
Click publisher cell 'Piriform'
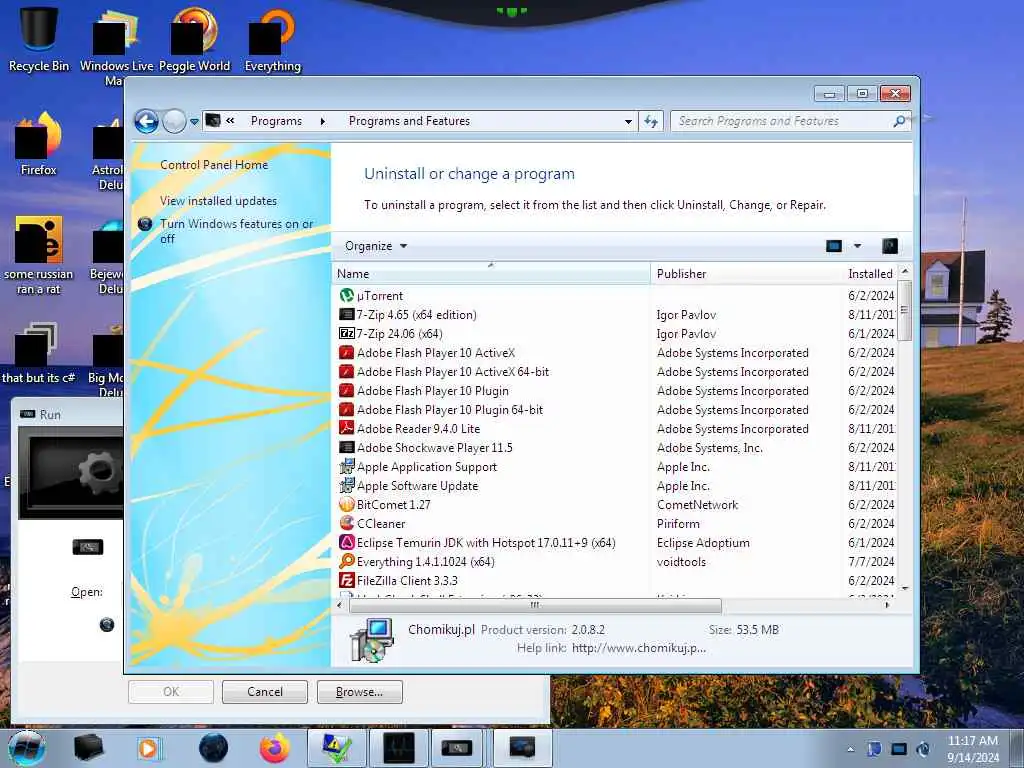tap(678, 524)
